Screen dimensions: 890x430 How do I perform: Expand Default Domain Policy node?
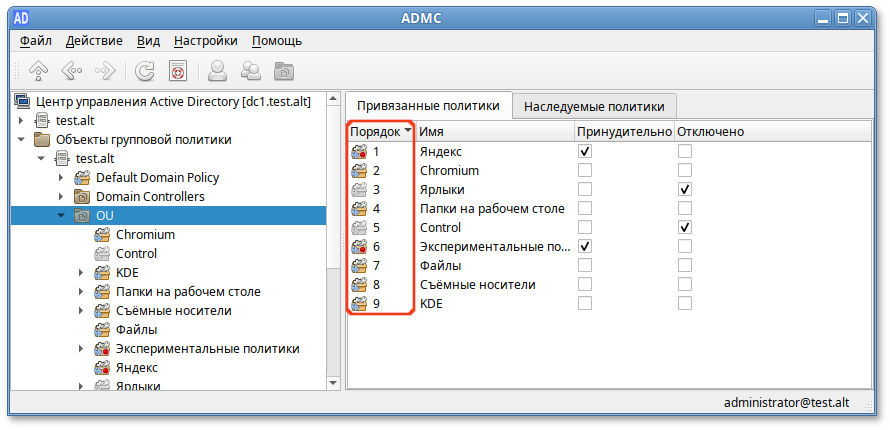[61, 178]
